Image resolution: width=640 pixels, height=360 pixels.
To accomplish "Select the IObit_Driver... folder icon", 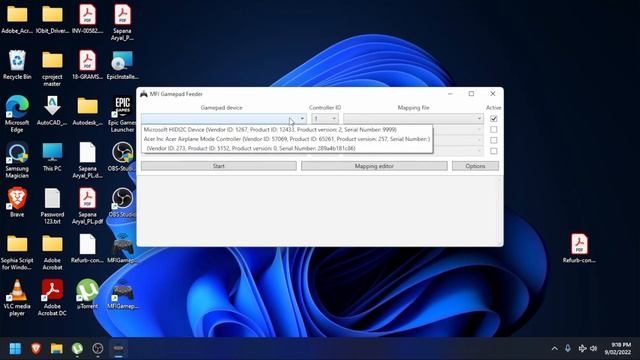I will click(52, 19).
